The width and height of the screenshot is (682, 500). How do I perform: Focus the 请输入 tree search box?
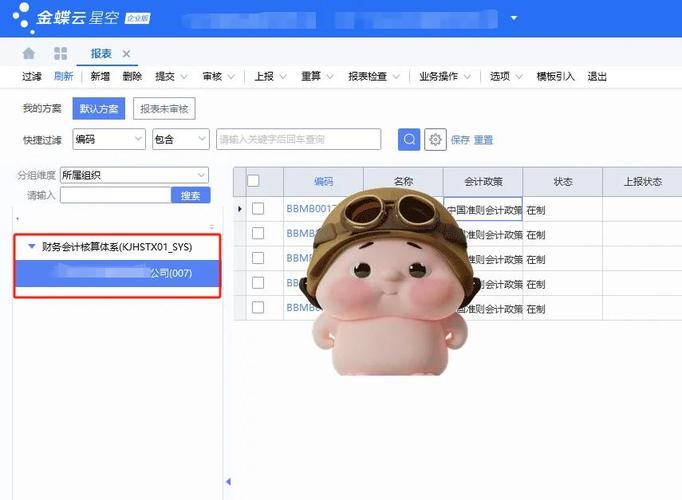click(115, 195)
